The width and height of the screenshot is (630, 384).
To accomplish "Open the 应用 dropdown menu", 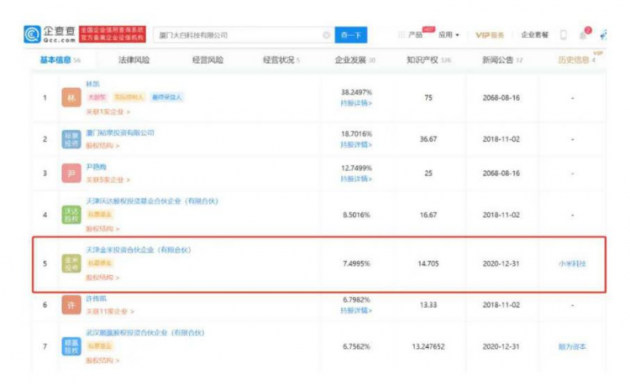I will [449, 35].
